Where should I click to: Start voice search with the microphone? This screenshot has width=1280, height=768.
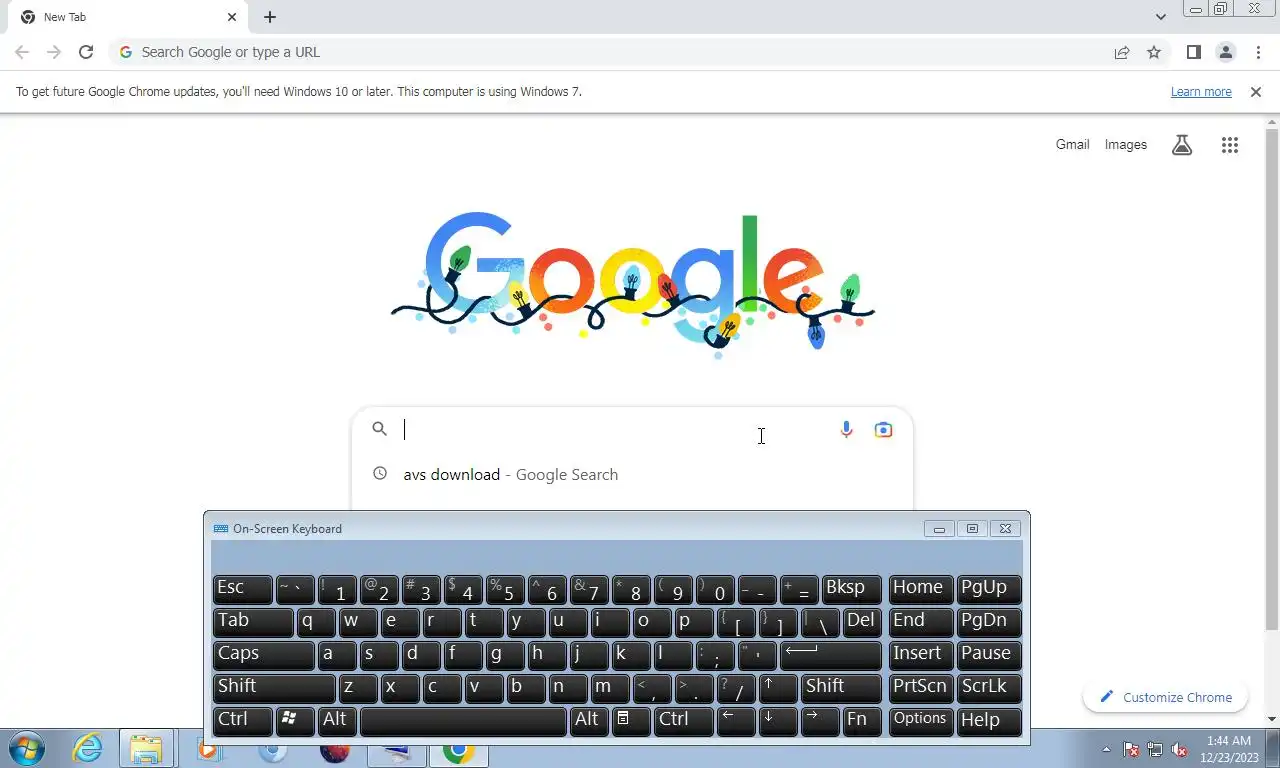coord(846,430)
